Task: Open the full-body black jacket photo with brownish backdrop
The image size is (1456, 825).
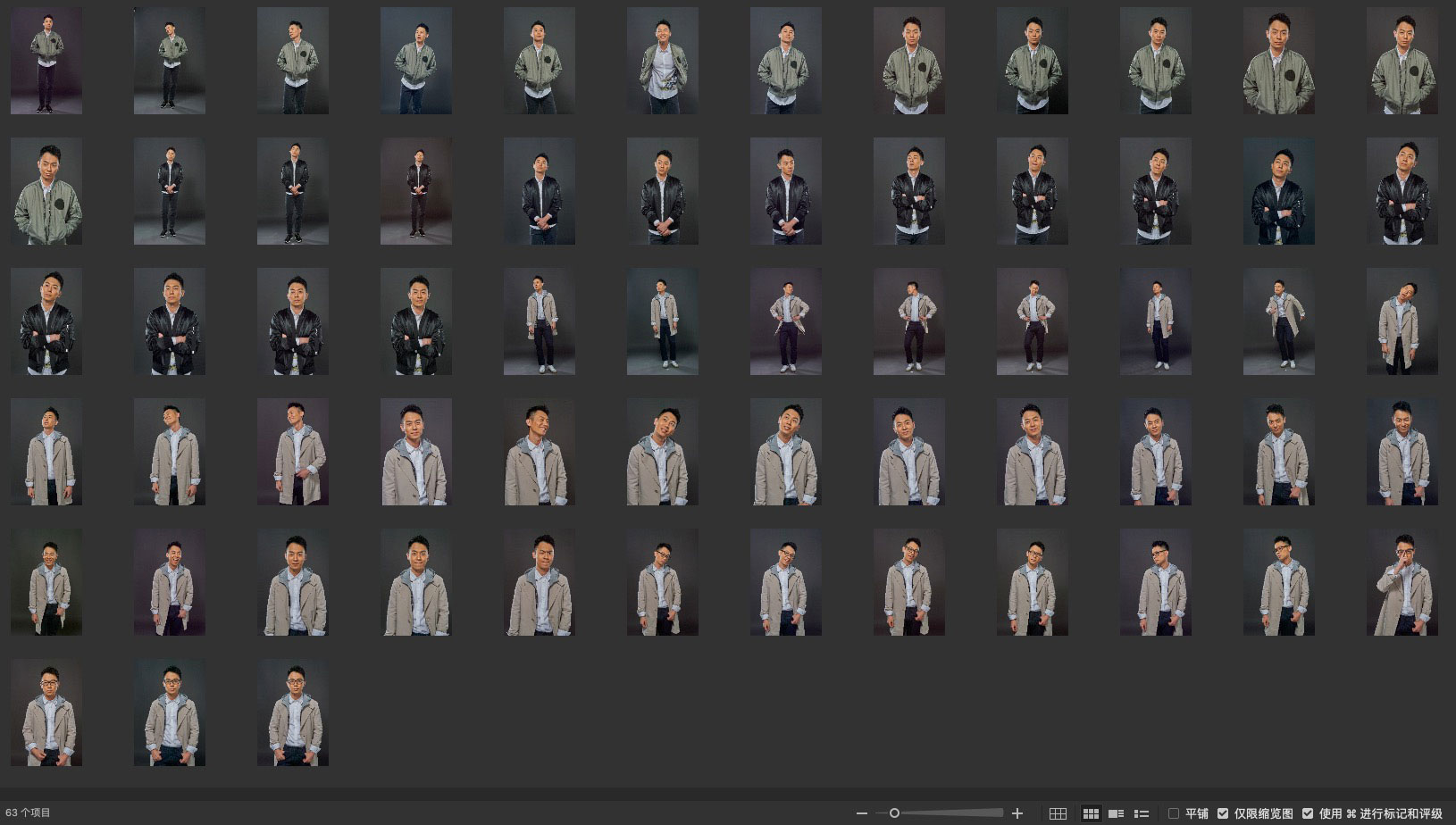Action: tap(416, 191)
